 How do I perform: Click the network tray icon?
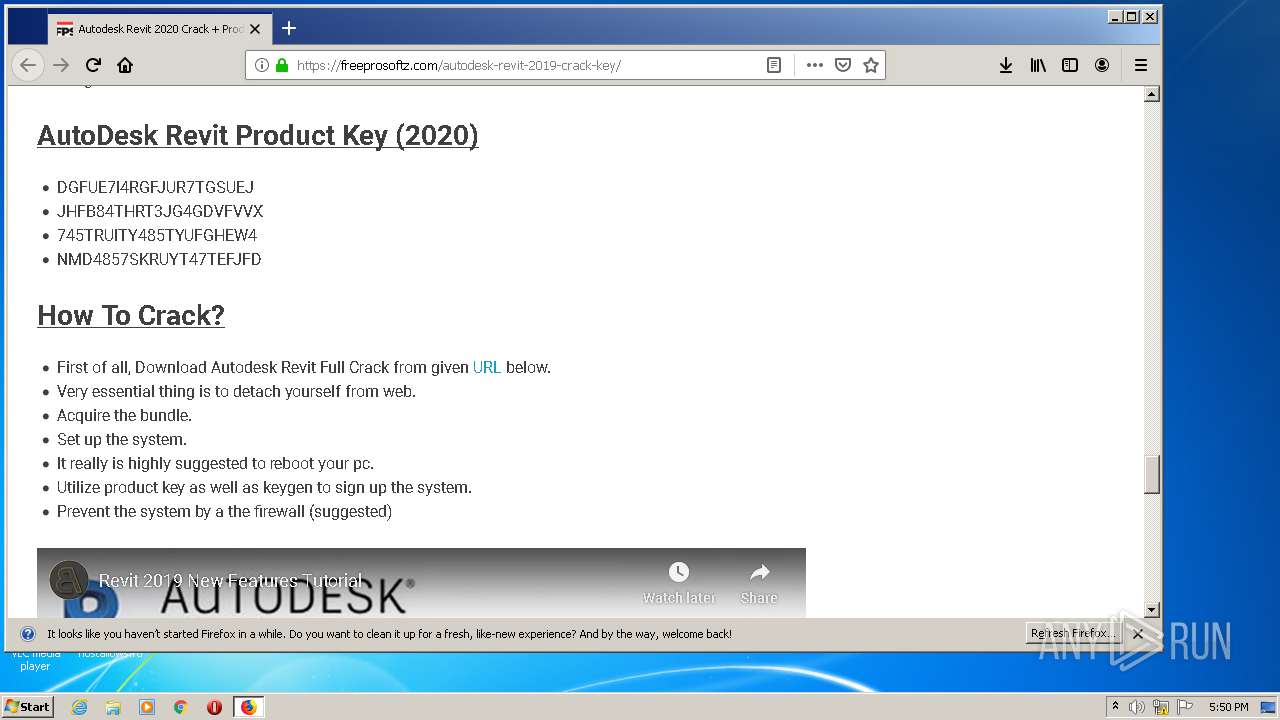[1161, 707]
